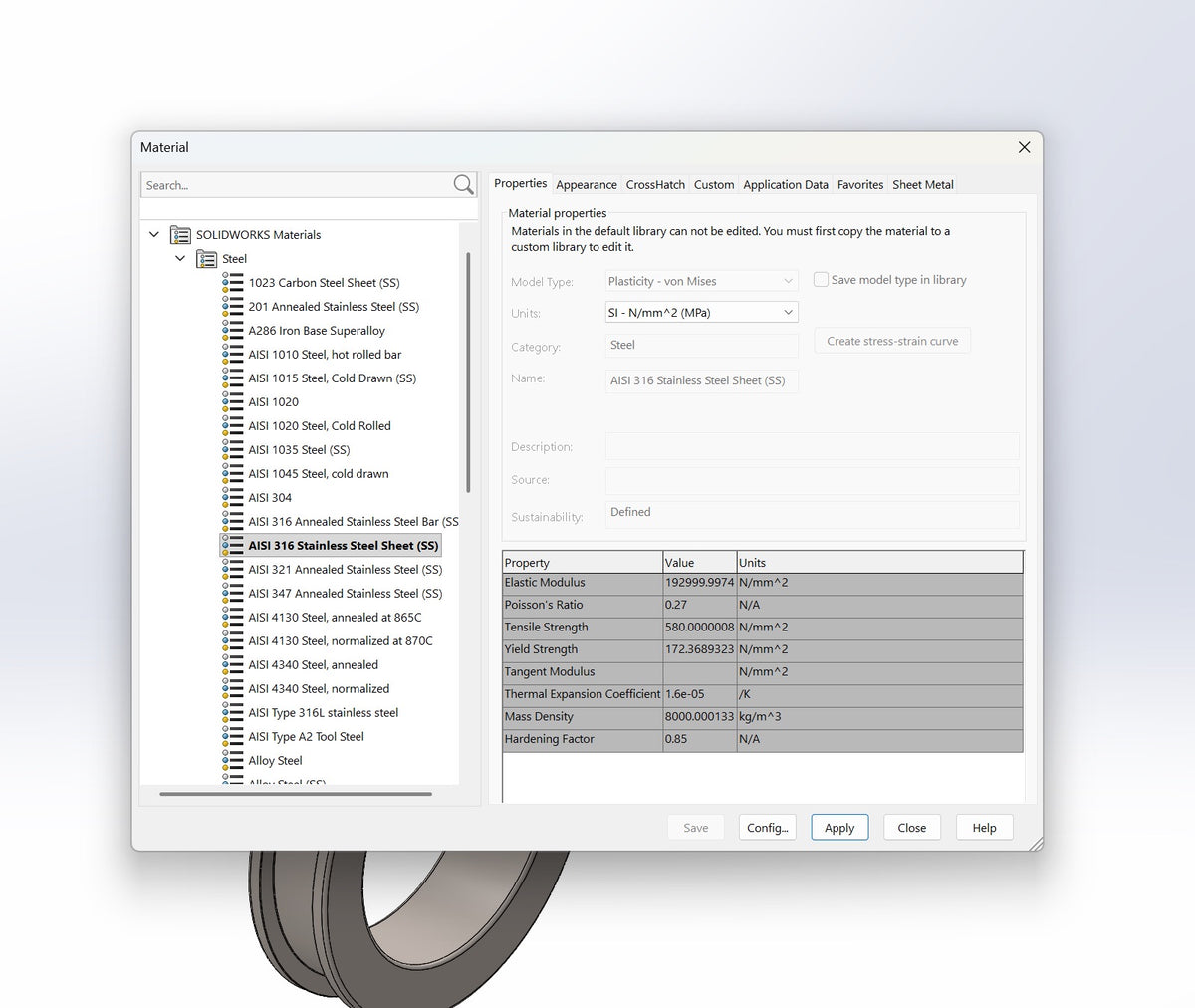Switch to the Properties tab

521,184
